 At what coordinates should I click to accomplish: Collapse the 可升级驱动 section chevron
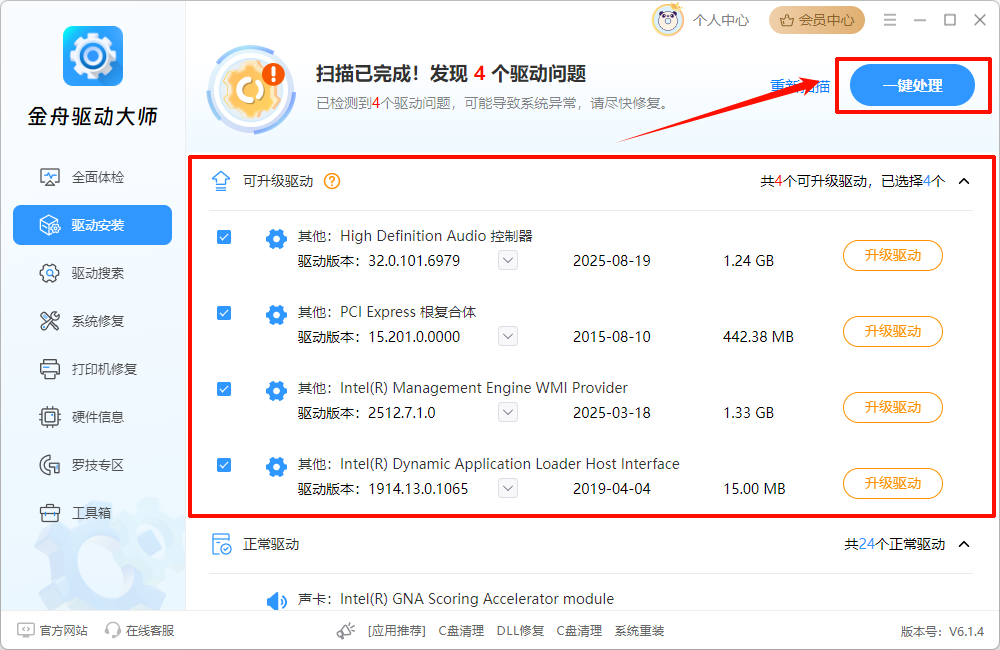click(x=964, y=181)
